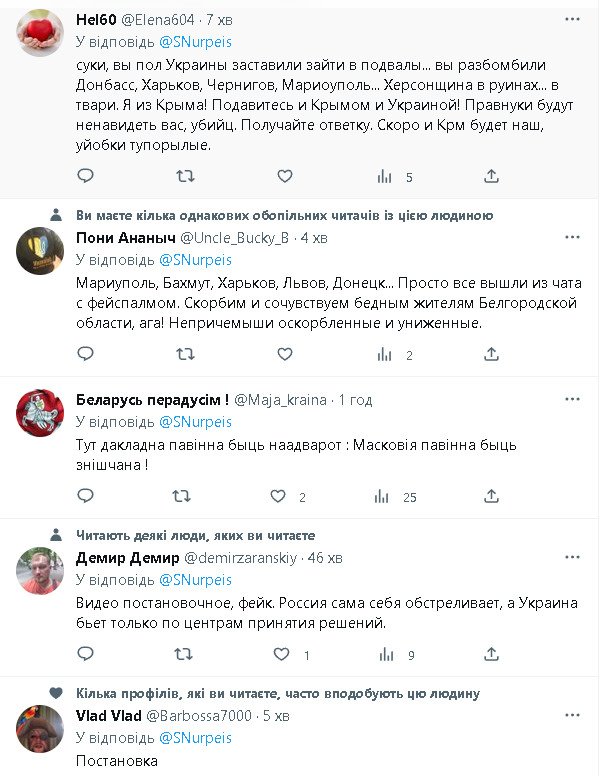Reply to Демир Демир's tweet
This screenshot has width=611, height=776.
[86, 655]
